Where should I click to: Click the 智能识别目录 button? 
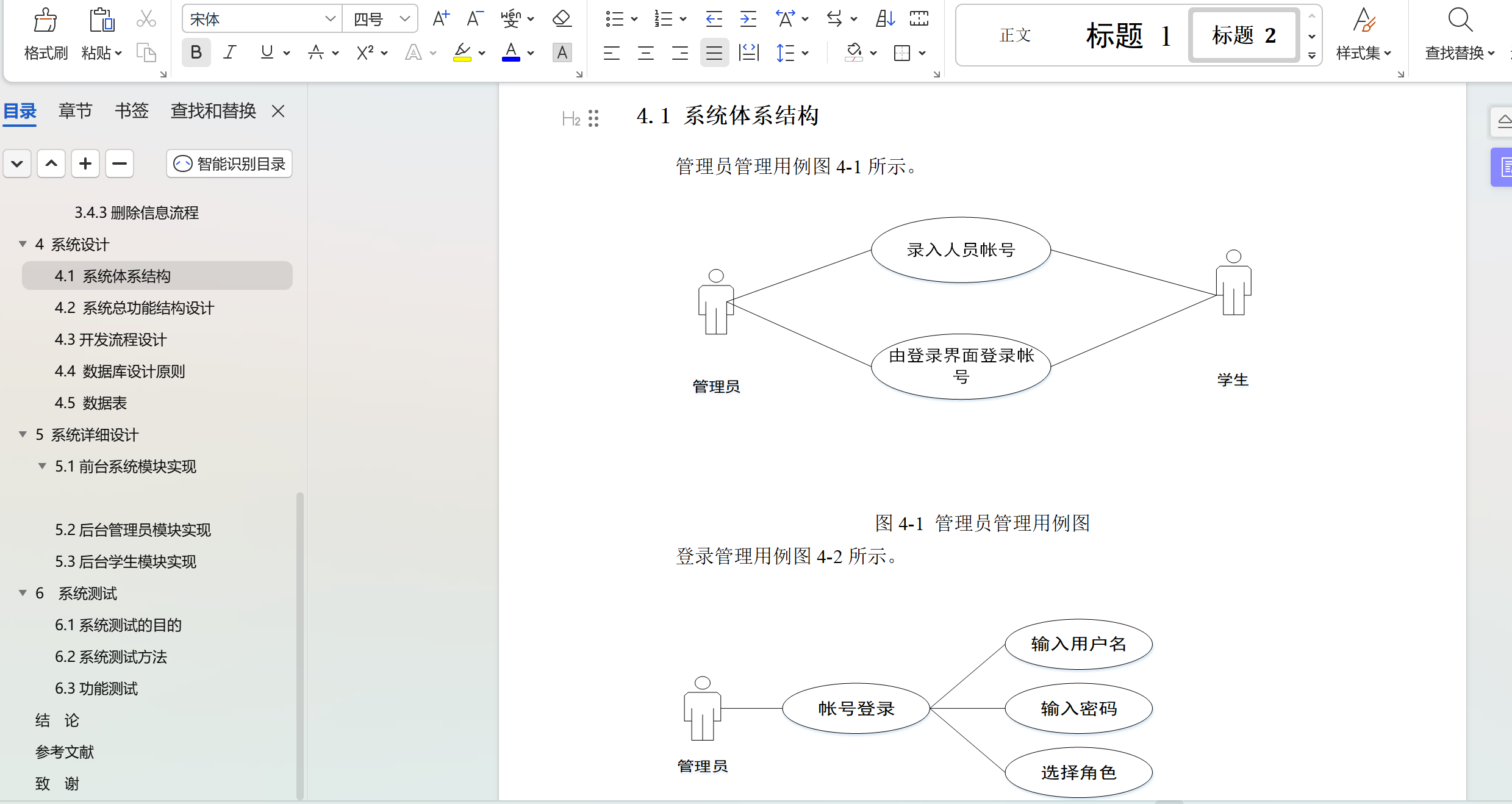[x=229, y=163]
